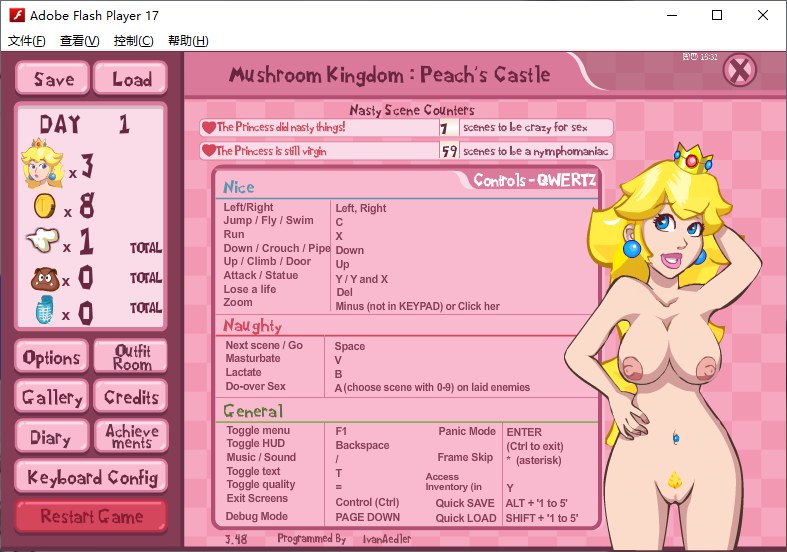This screenshot has width=787, height=552.
Task: Open the 文件(F) menu
Action: point(27,41)
